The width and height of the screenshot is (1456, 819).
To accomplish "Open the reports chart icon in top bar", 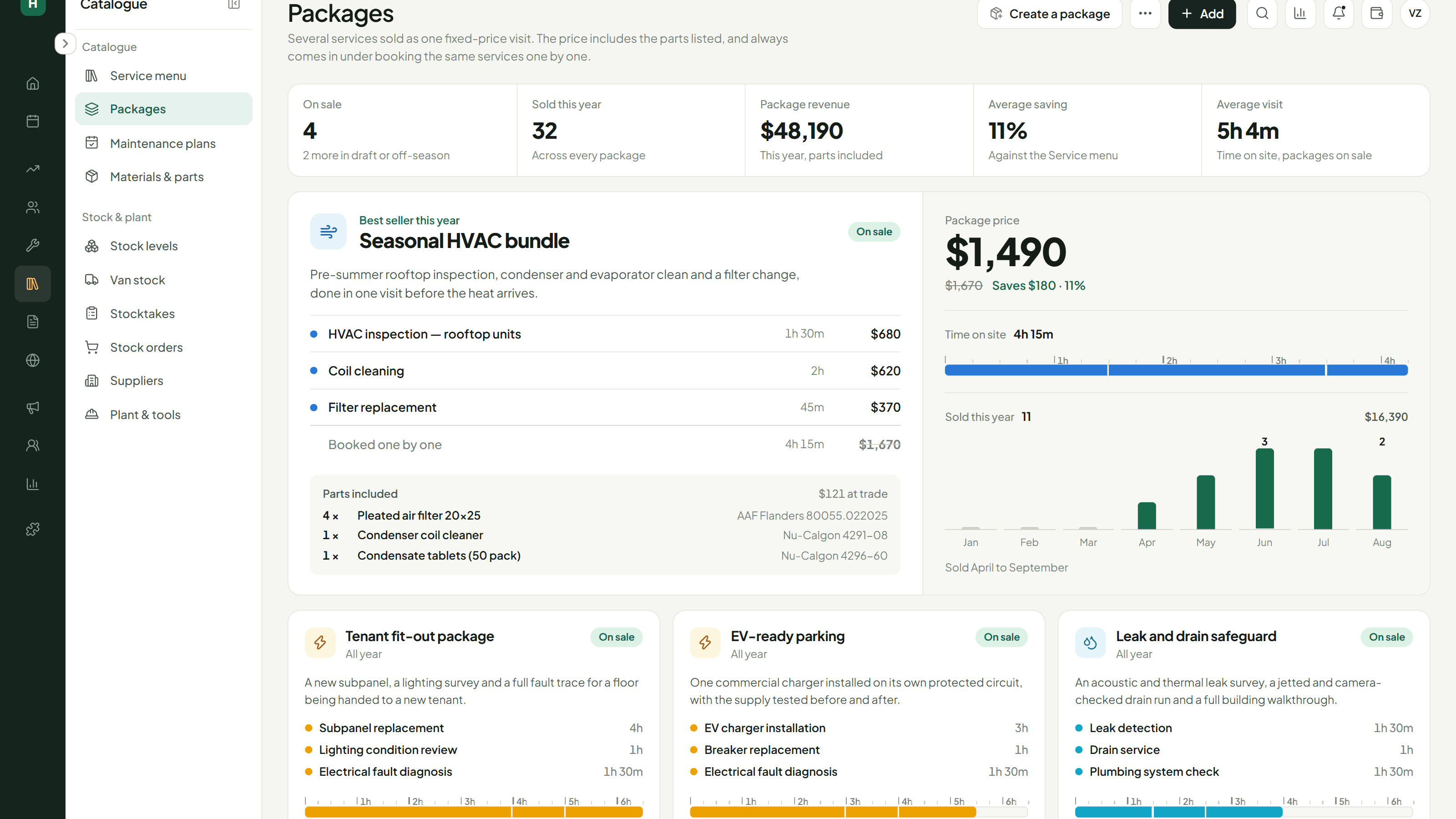I will click(x=1300, y=14).
